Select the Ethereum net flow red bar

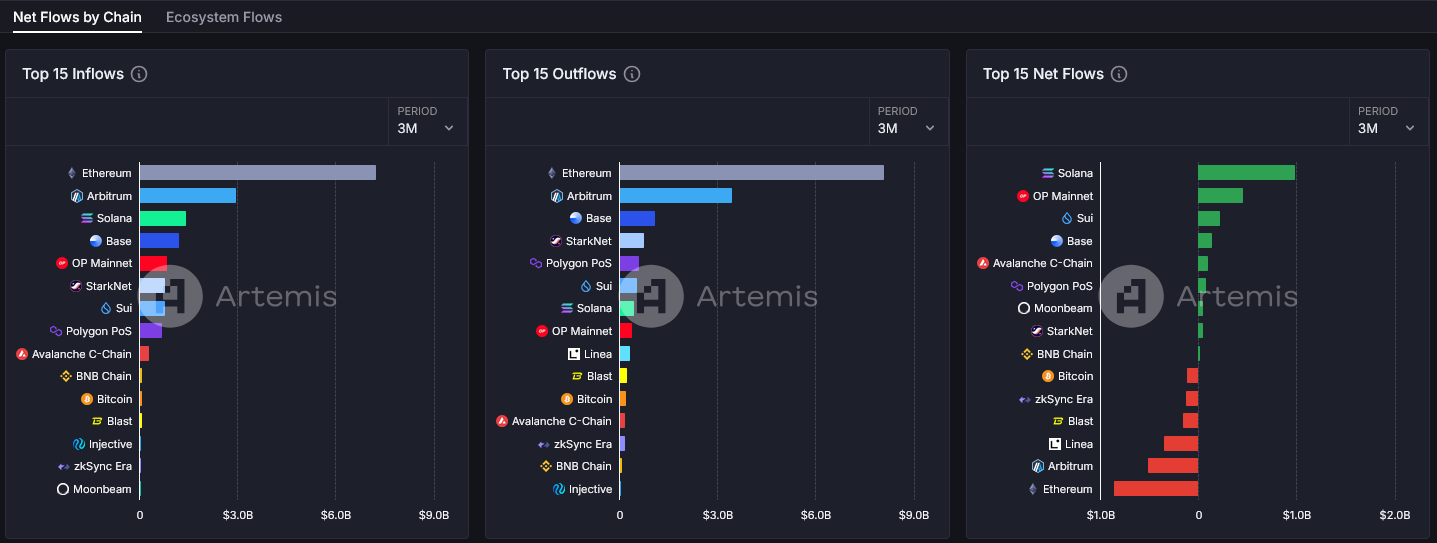(x=1156, y=489)
